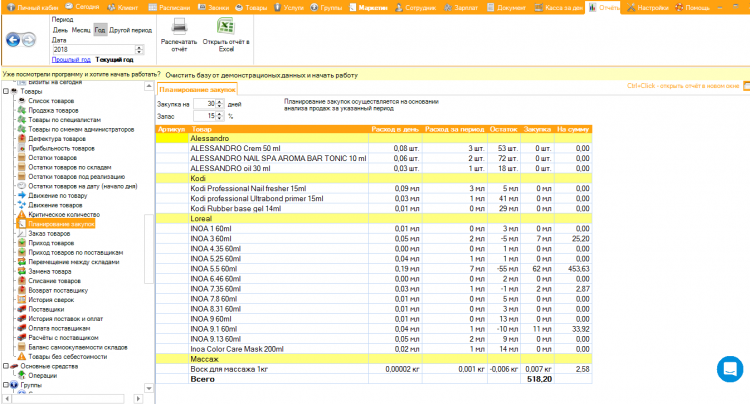Open the Расписание tab

pos(169,7)
